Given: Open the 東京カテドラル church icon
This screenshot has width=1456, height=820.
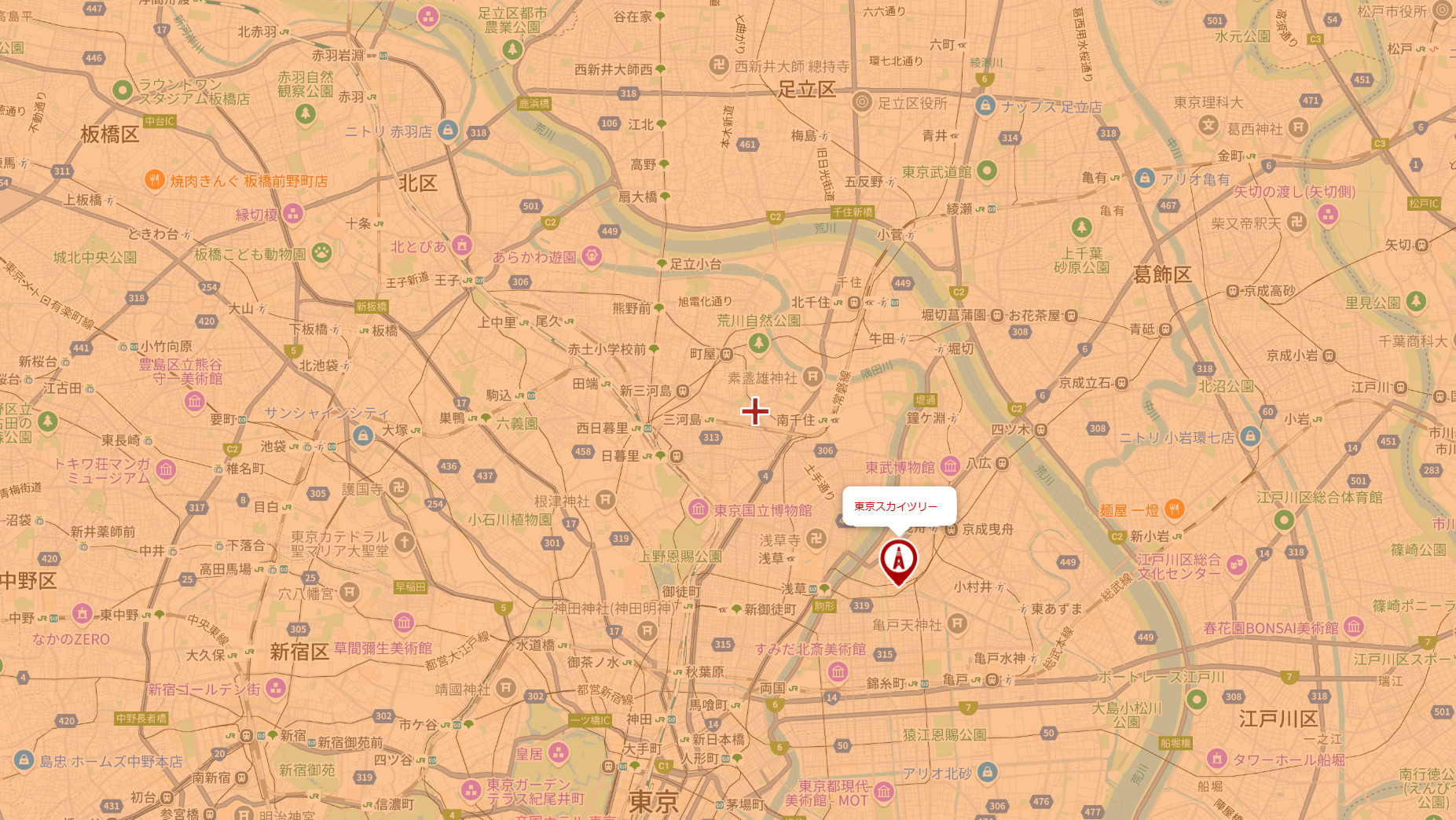Looking at the screenshot, I should pos(404,542).
